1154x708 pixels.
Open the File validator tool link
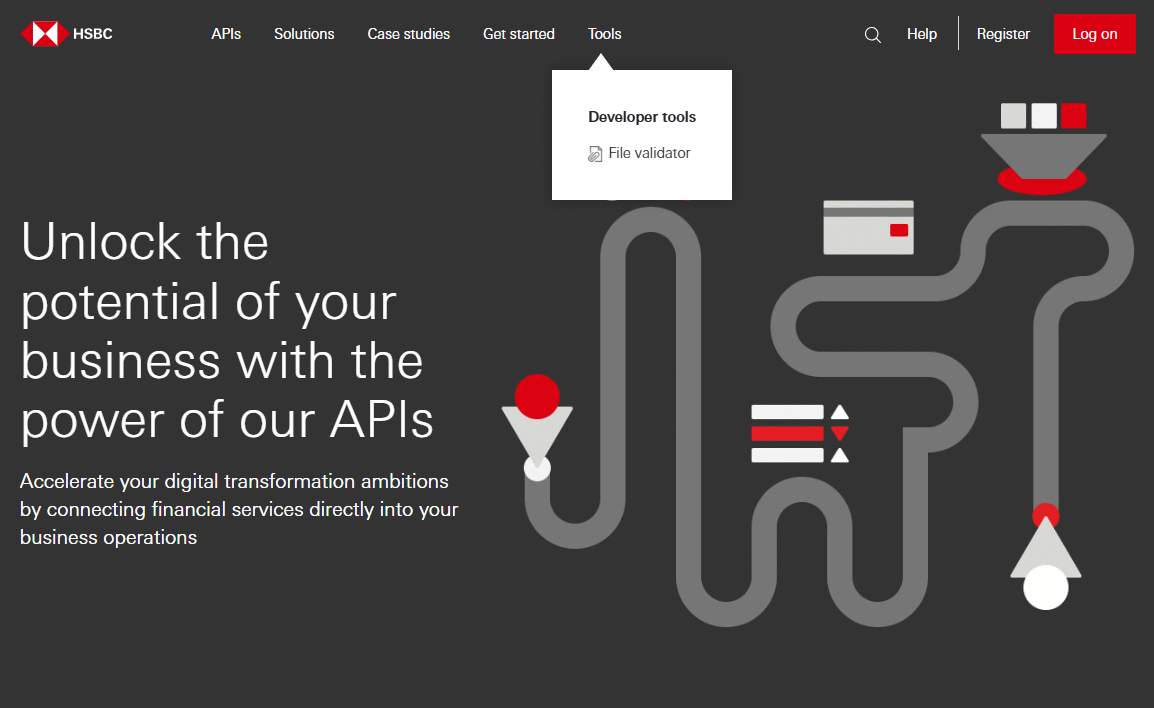tap(649, 153)
